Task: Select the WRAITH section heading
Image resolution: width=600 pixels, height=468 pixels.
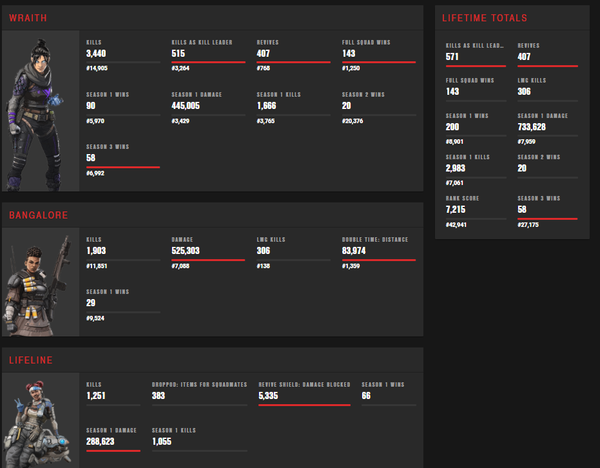Action: (28, 18)
